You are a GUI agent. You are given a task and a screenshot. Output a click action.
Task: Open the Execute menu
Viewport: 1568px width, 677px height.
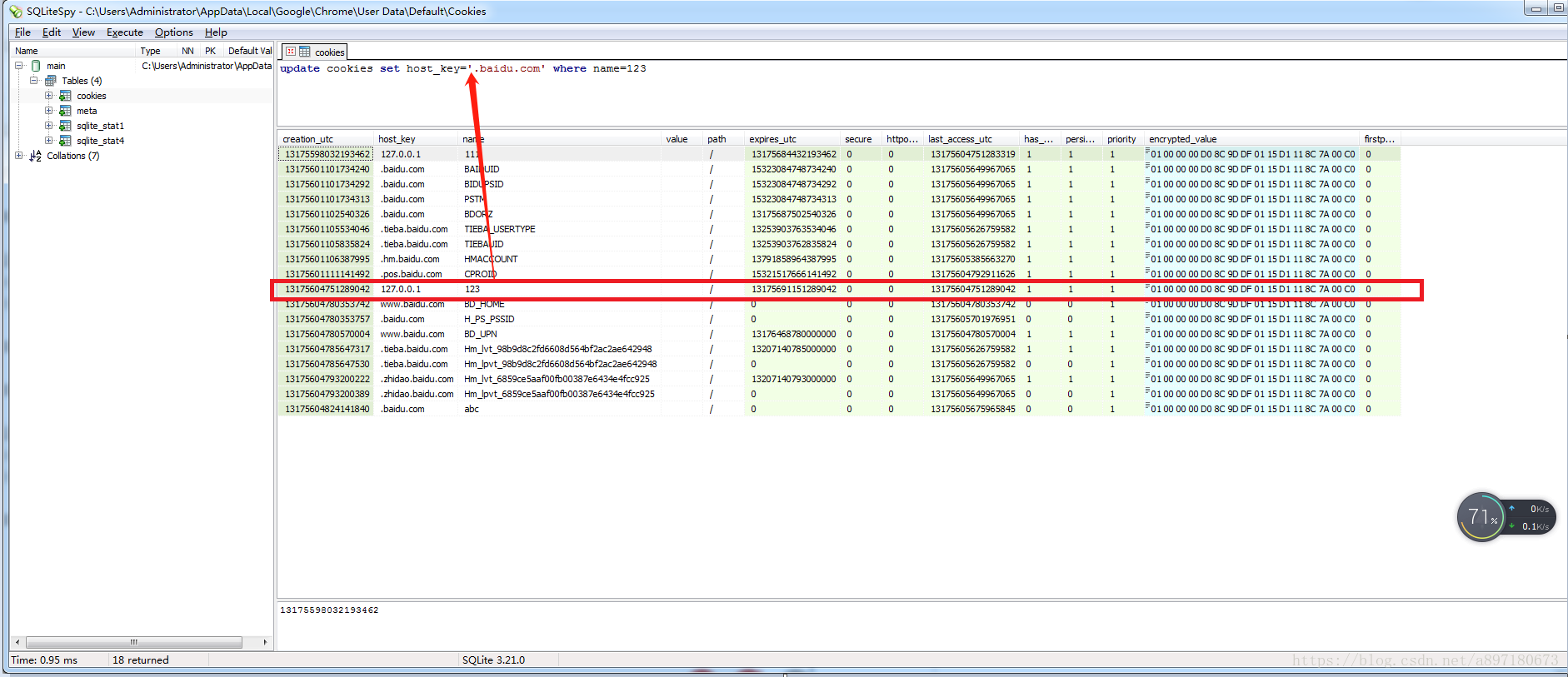point(125,32)
